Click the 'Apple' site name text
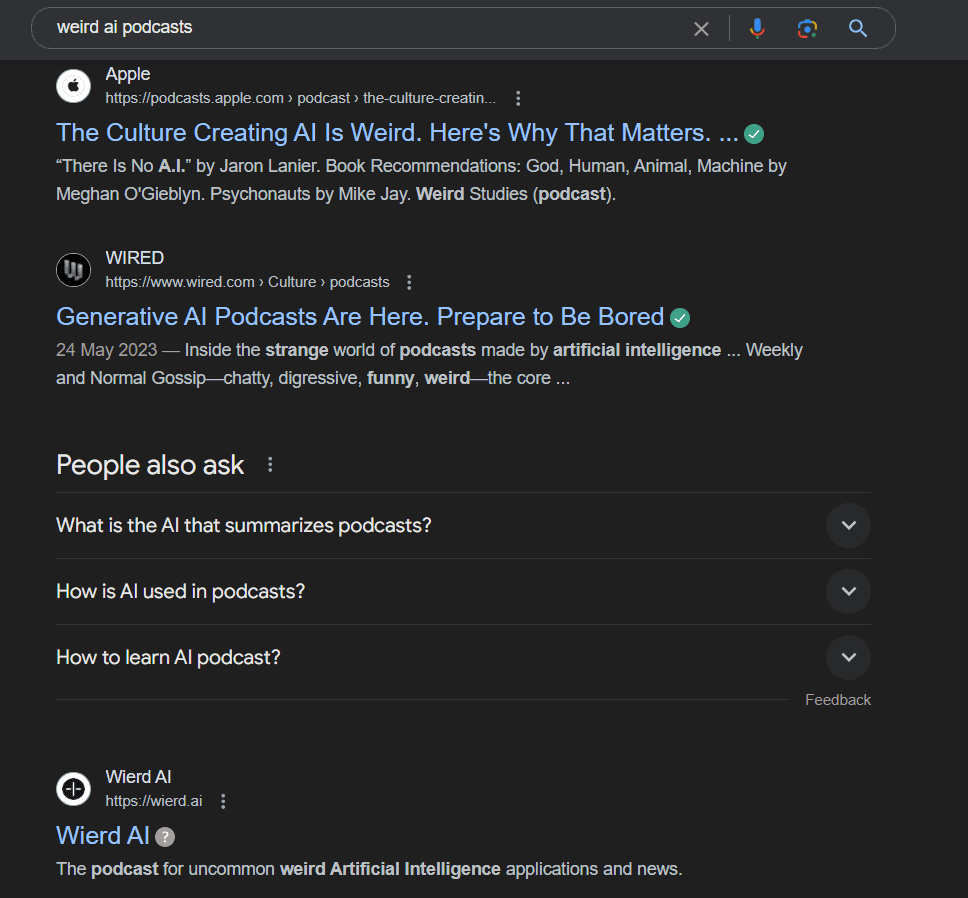 pyautogui.click(x=128, y=74)
